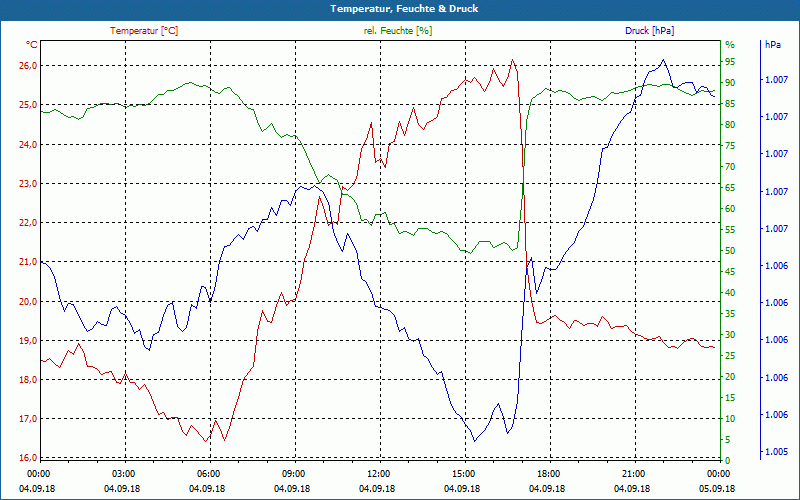Click the green '95' humidity axis value
Screen dimensions: 800x500
(x=730, y=62)
